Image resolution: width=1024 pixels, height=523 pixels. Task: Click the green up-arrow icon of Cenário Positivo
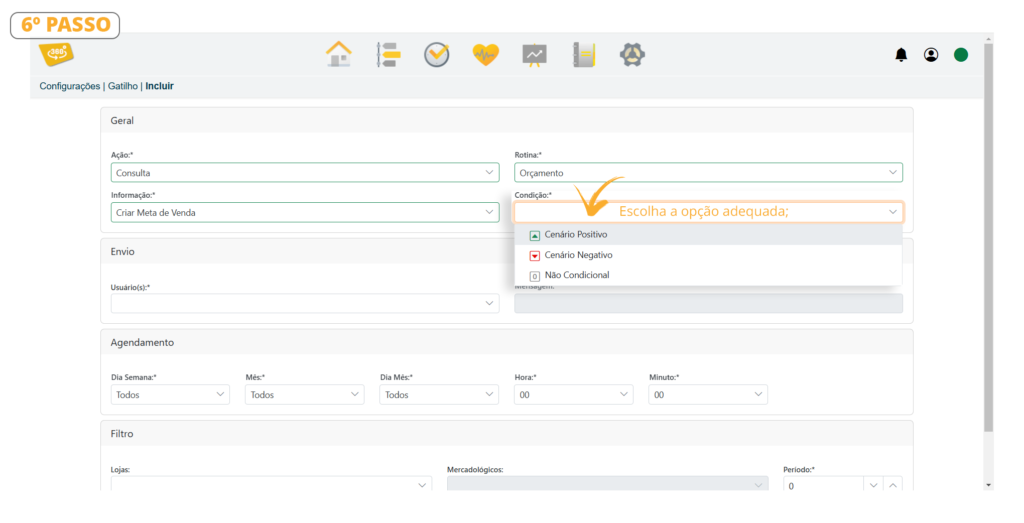(534, 236)
